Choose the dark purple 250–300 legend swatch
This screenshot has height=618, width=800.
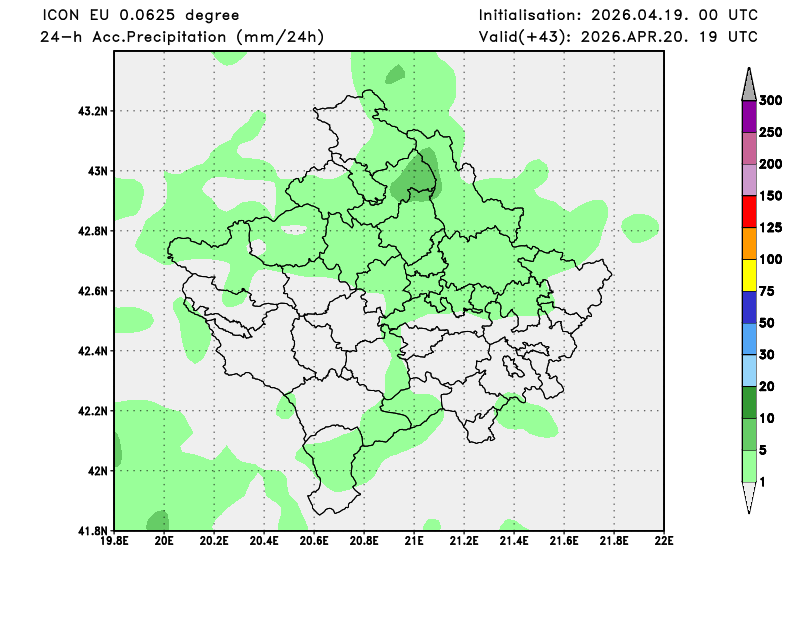[748, 116]
